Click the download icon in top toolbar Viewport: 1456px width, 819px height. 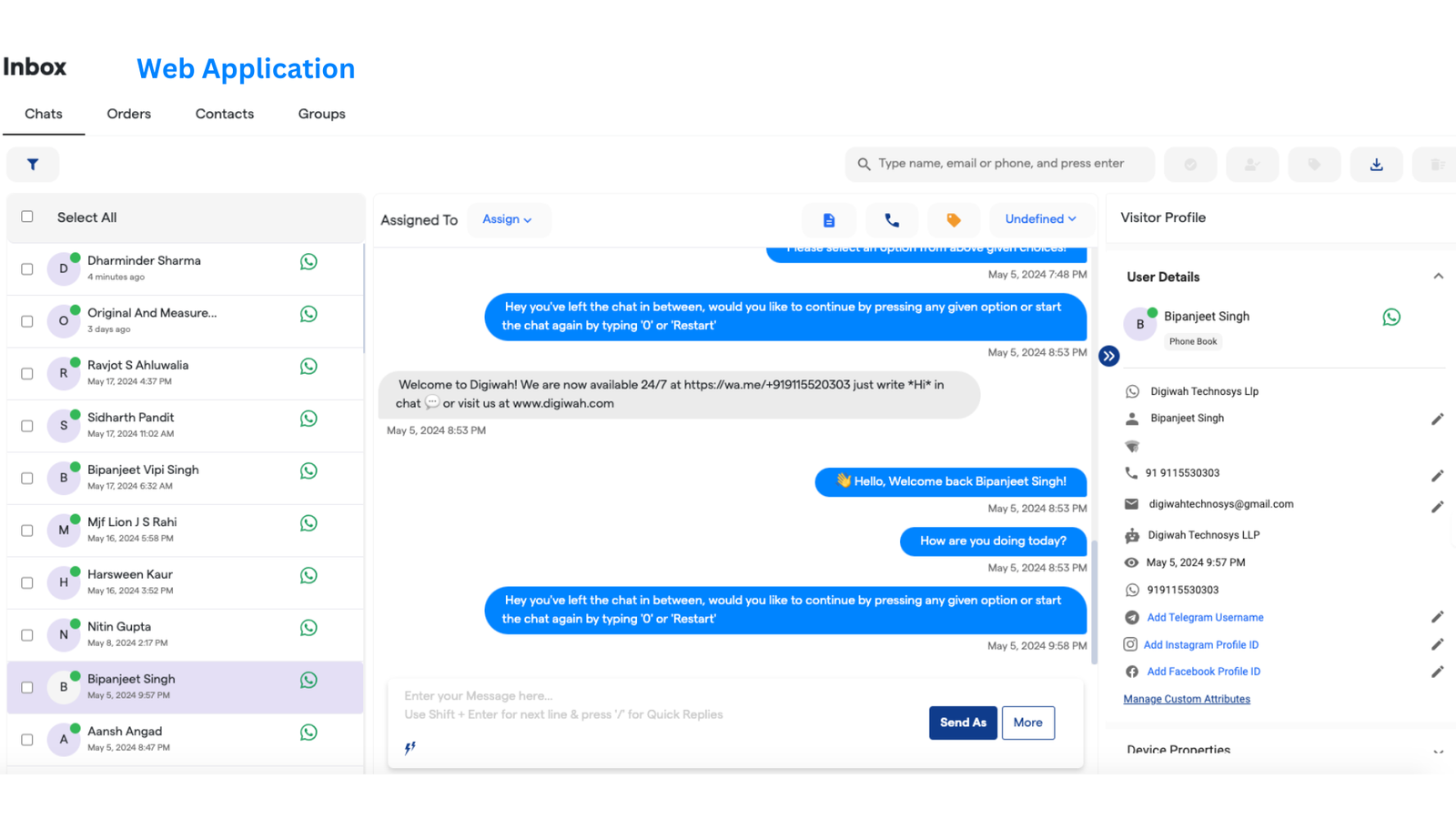(1376, 165)
